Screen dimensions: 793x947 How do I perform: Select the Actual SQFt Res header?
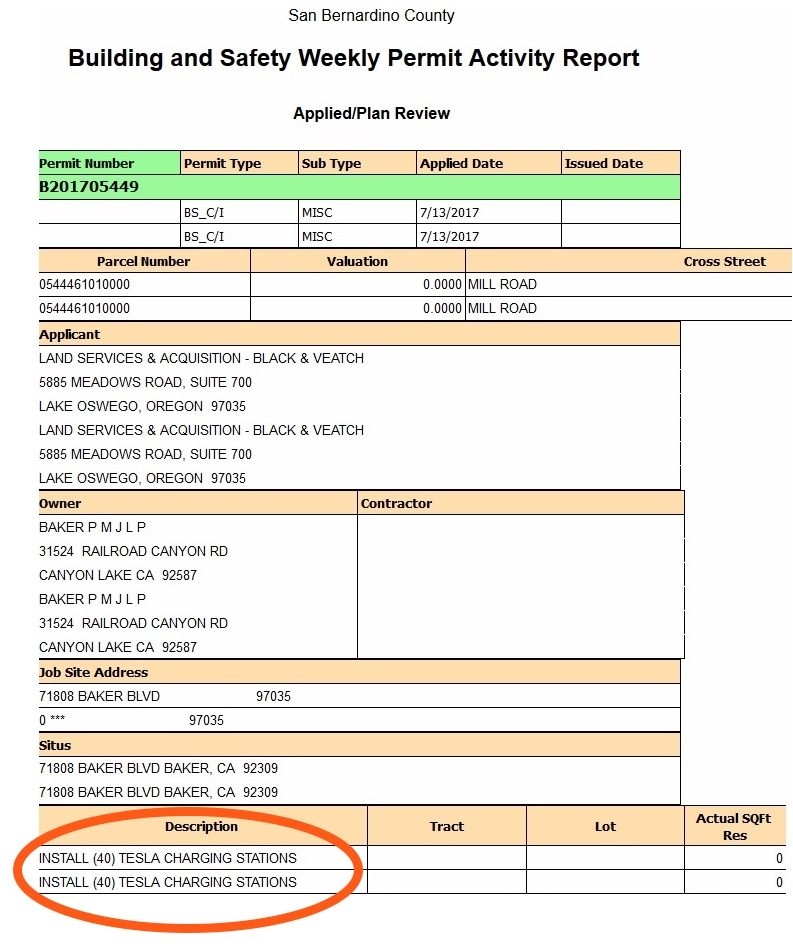[x=734, y=826]
